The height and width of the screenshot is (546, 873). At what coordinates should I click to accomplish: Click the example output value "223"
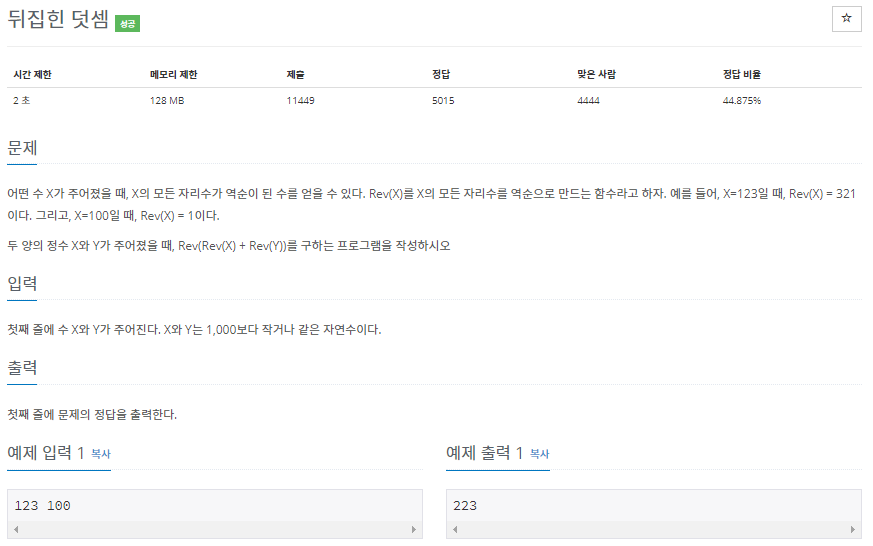(465, 505)
